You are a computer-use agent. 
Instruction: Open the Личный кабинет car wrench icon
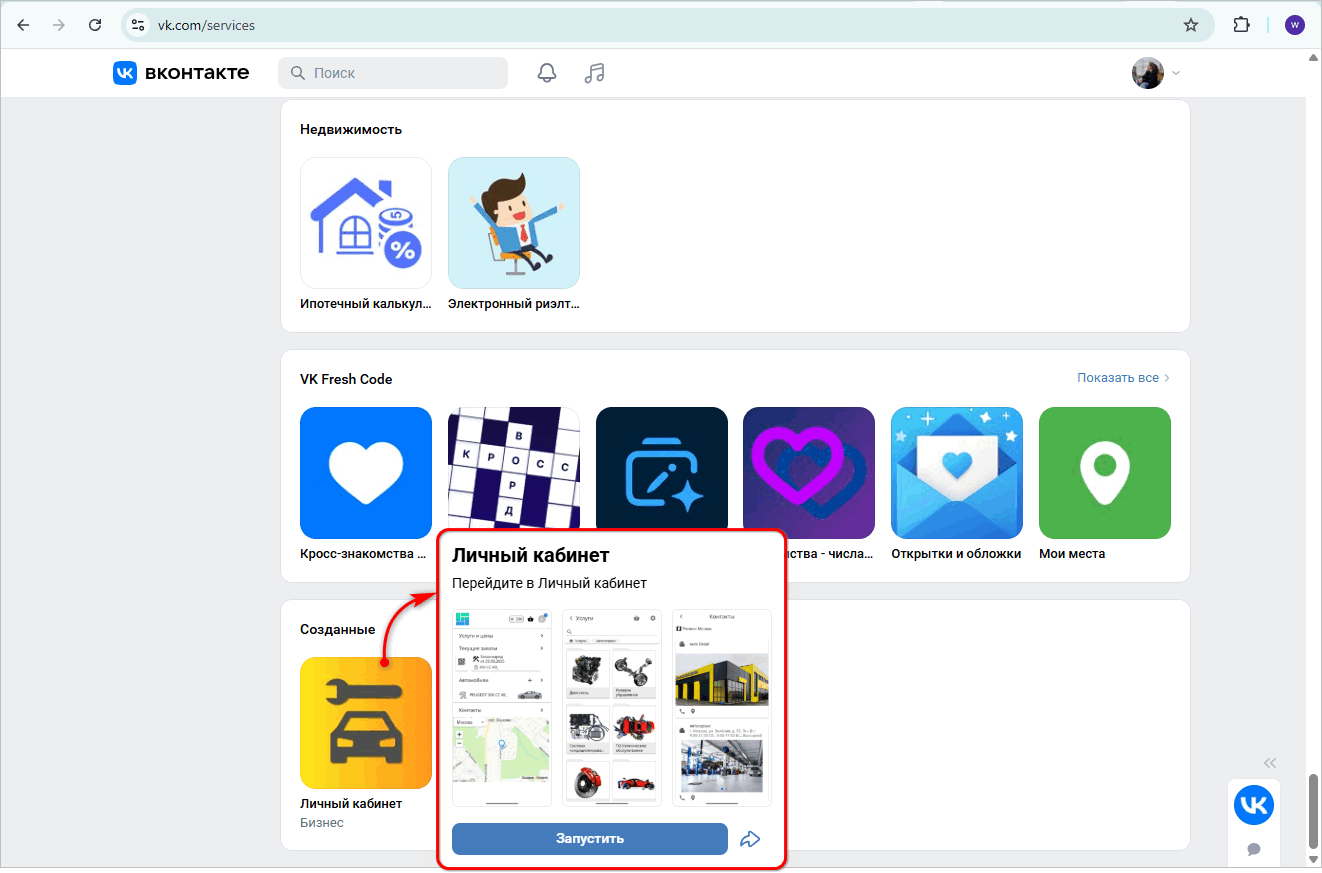[366, 723]
